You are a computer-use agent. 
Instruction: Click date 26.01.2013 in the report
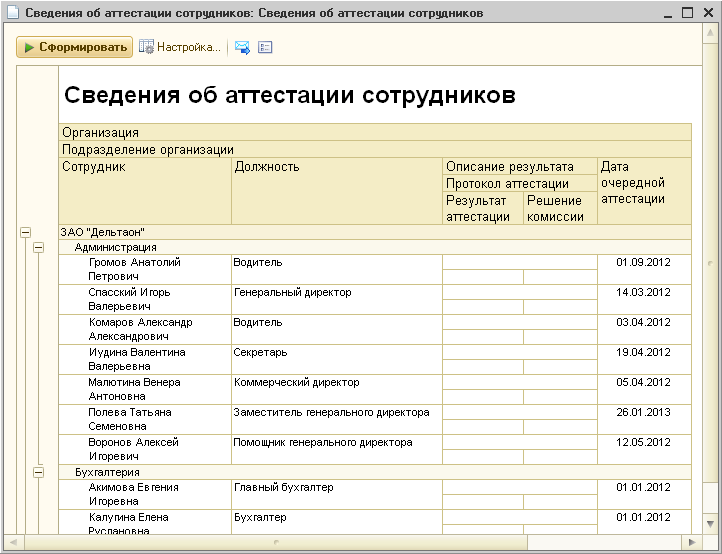pyautogui.click(x=643, y=412)
